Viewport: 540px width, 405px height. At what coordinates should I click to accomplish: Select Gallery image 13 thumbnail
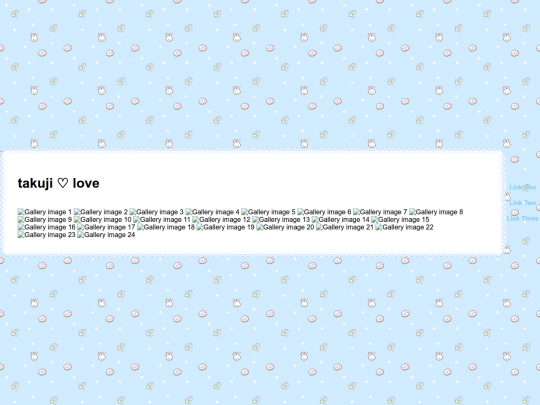[281, 219]
